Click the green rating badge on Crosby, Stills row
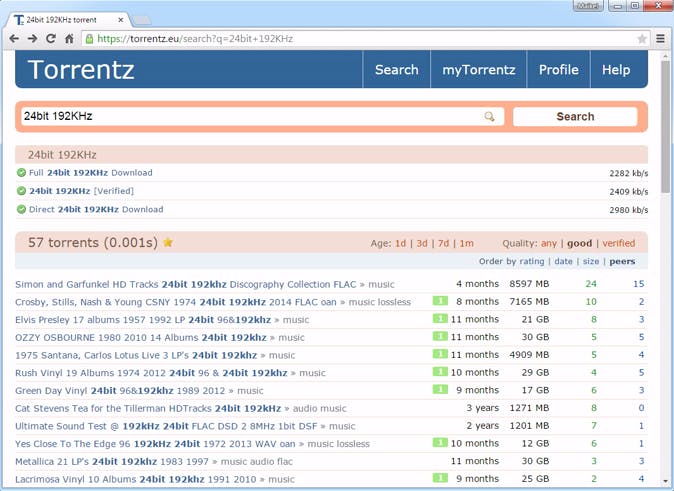The height and width of the screenshot is (491, 674). [x=440, y=301]
